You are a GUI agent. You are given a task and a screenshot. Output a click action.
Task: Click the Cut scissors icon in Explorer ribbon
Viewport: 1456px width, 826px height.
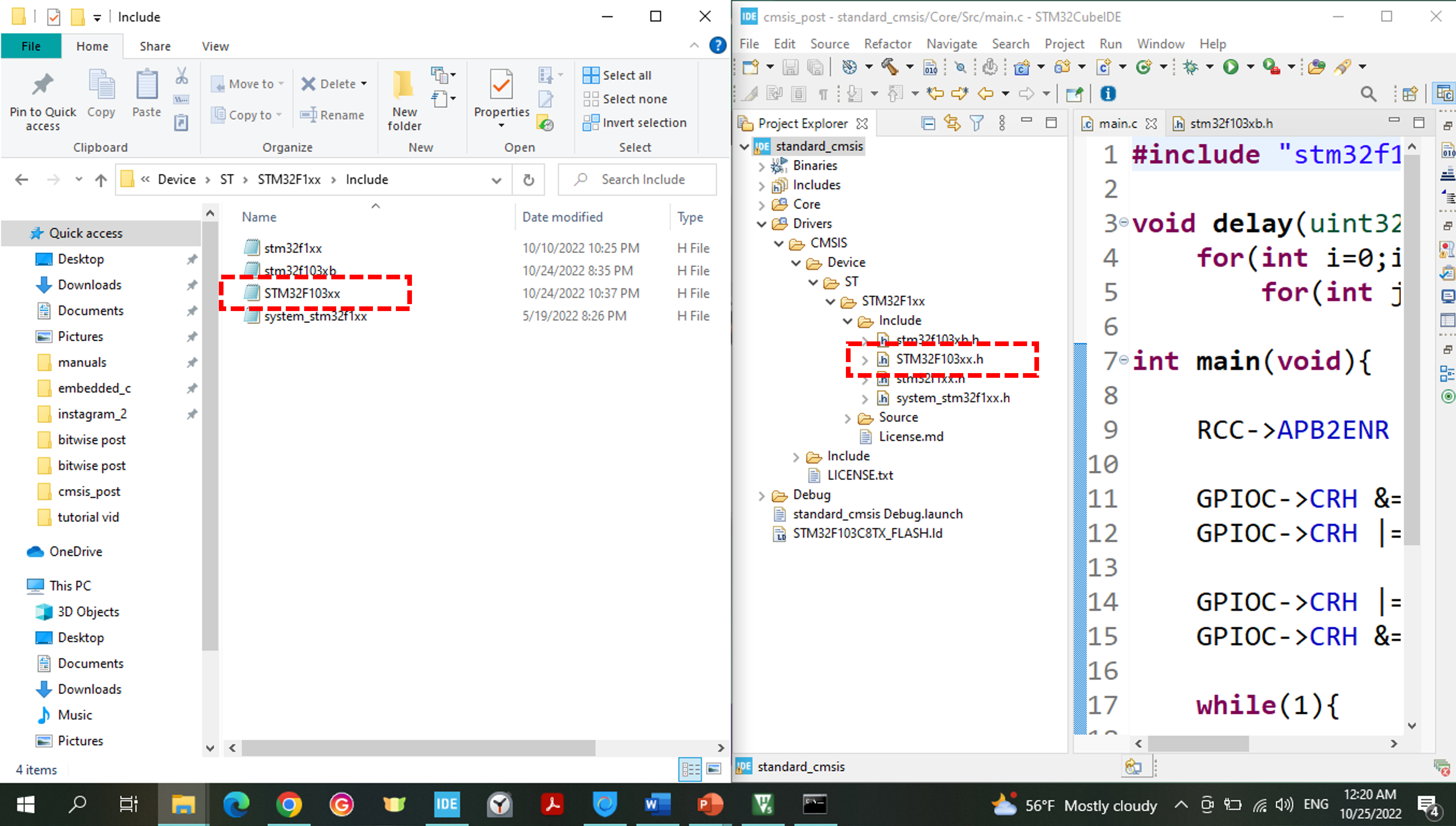[x=181, y=75]
